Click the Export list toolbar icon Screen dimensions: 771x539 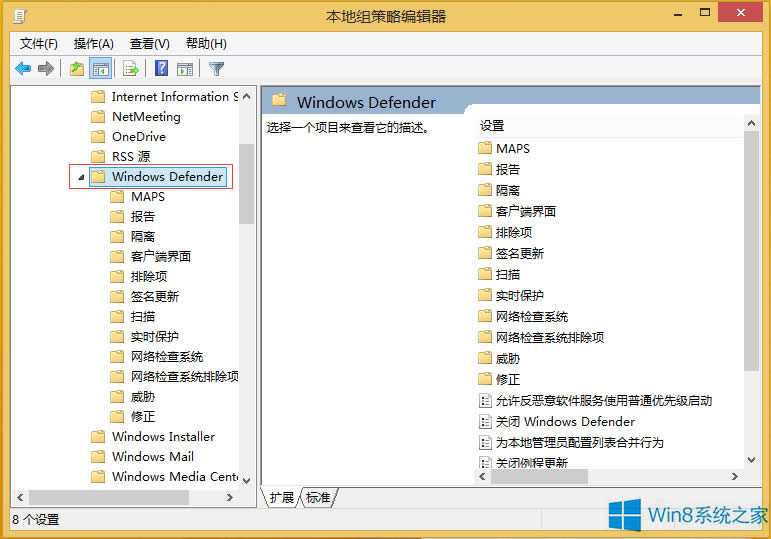(131, 69)
